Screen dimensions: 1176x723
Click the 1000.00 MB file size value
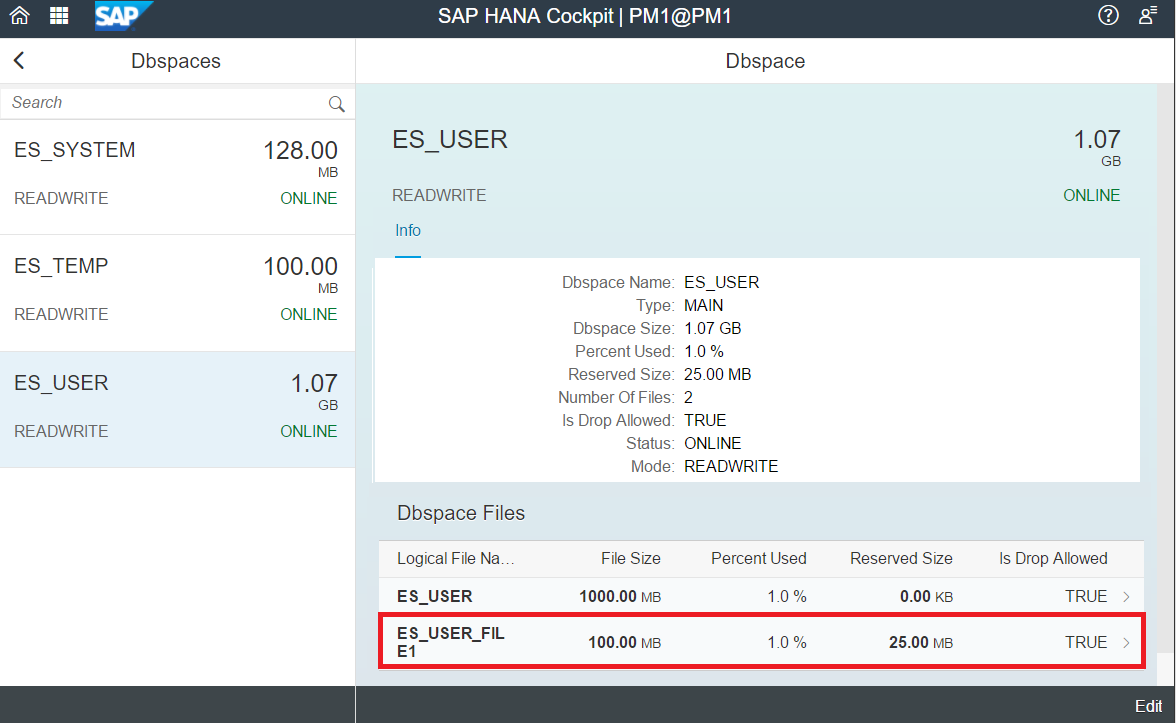tap(620, 597)
